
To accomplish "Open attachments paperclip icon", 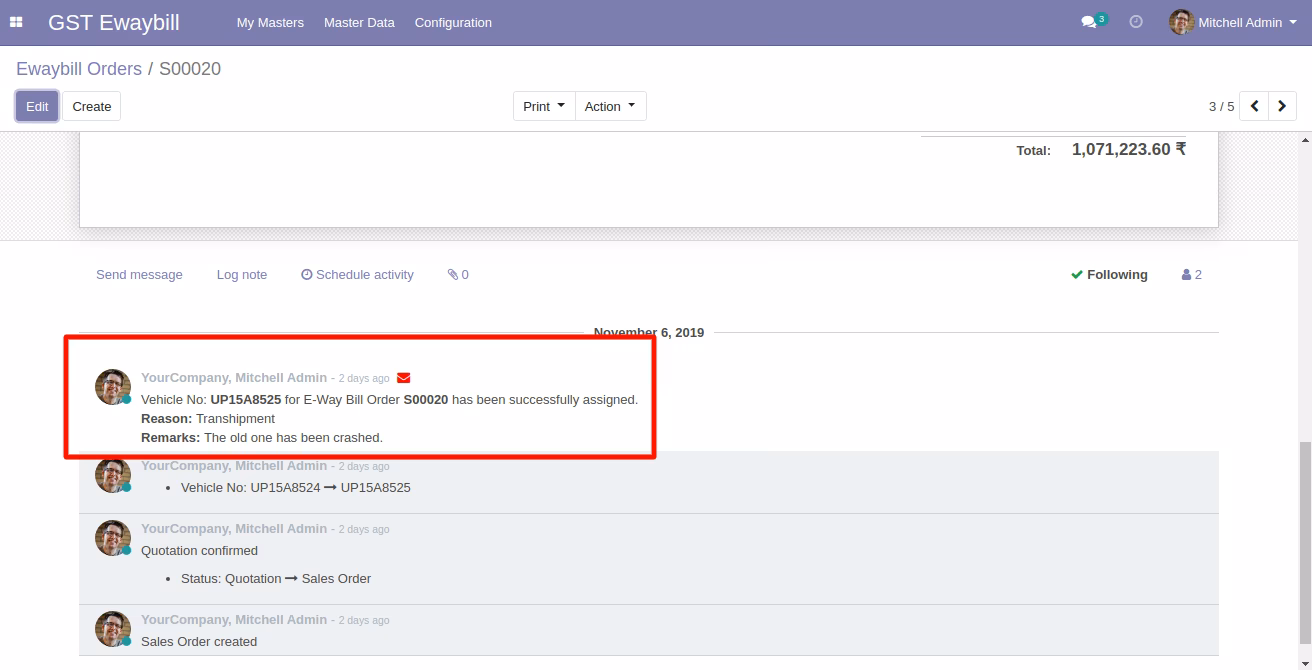I will pos(458,274).
